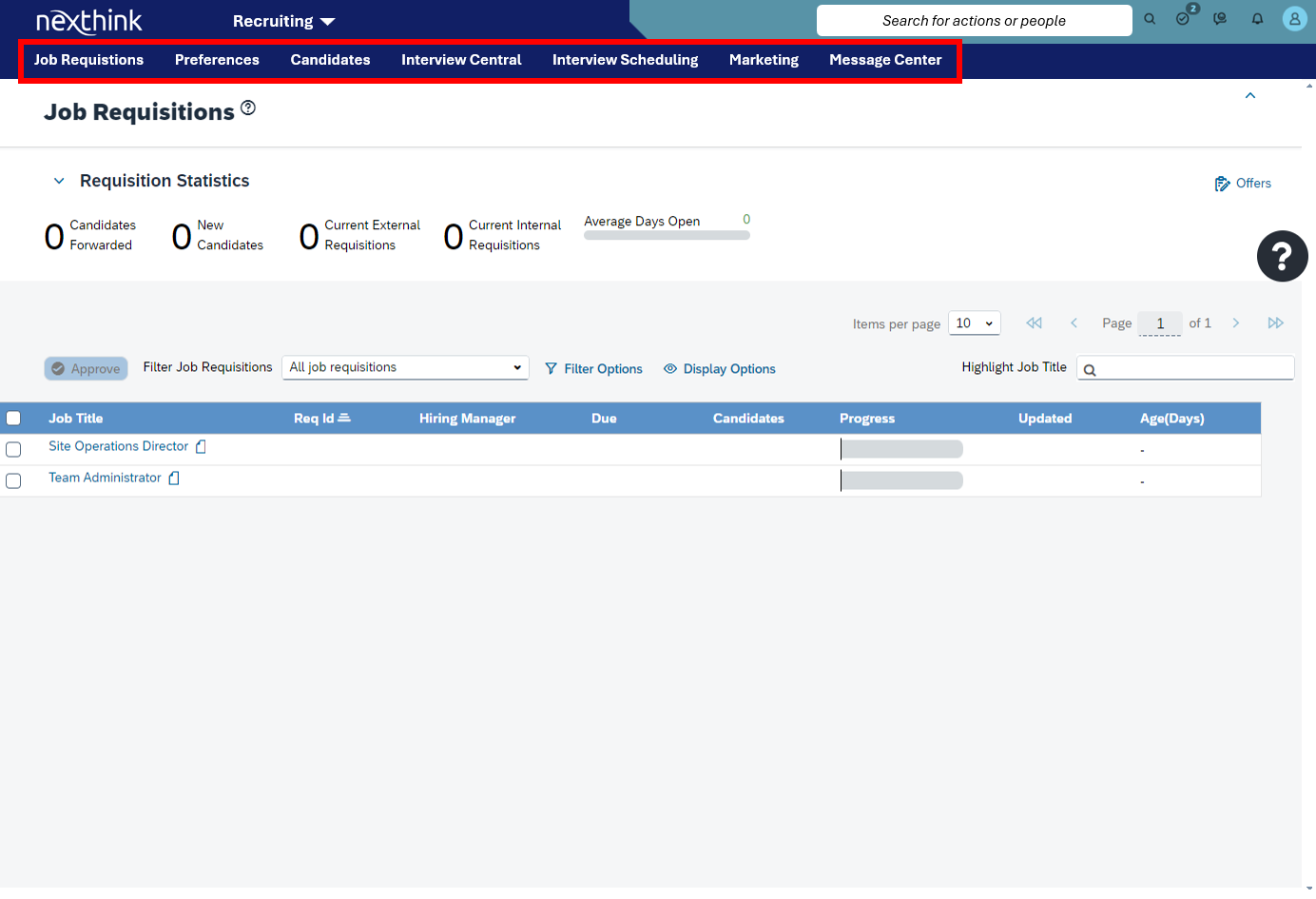Collapse the Requisition Statistics section
Screen dimensions: 1316x899
click(x=59, y=180)
